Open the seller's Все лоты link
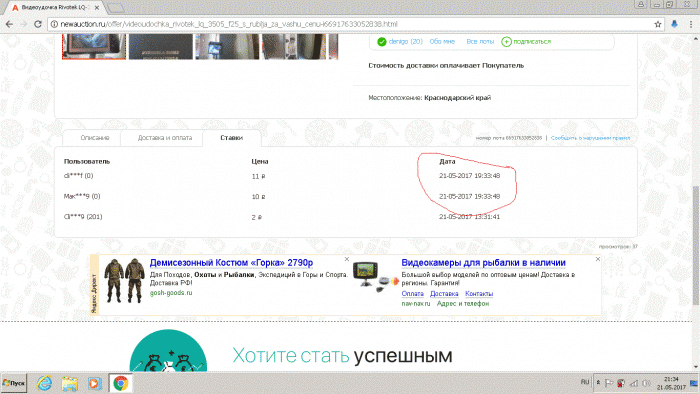 (480, 41)
